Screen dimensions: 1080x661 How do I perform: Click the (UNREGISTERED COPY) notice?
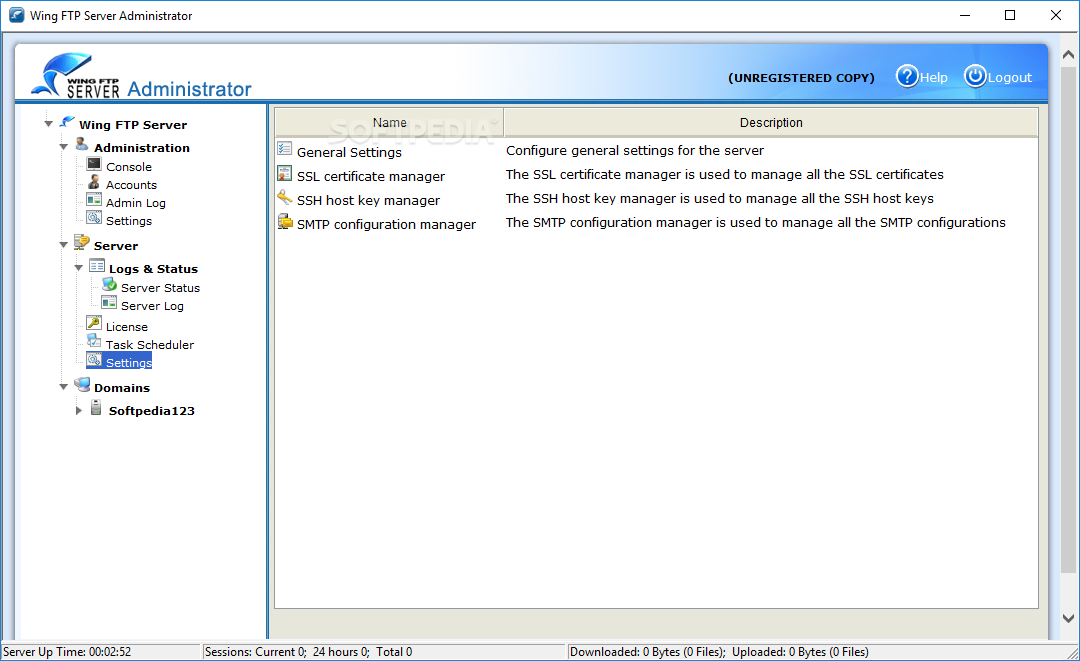click(x=801, y=78)
